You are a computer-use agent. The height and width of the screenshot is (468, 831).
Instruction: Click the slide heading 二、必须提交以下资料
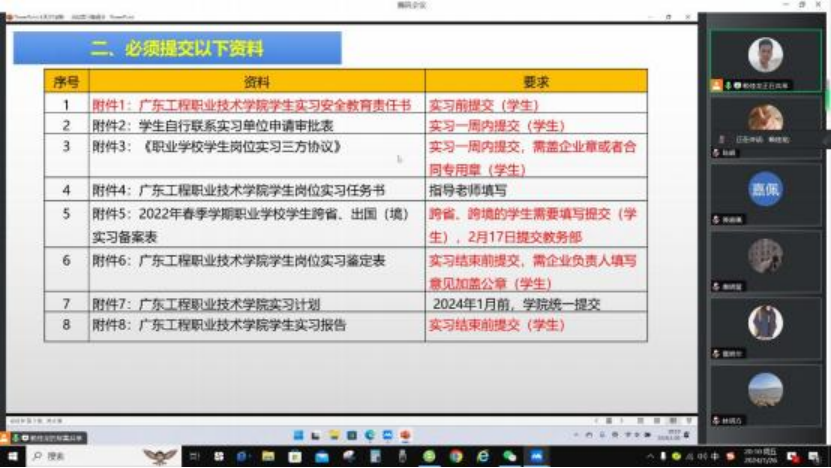click(x=177, y=48)
